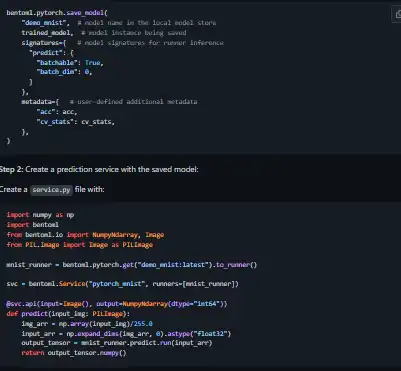
Task: Click the inline code "service.py"
Action: click(x=51, y=190)
